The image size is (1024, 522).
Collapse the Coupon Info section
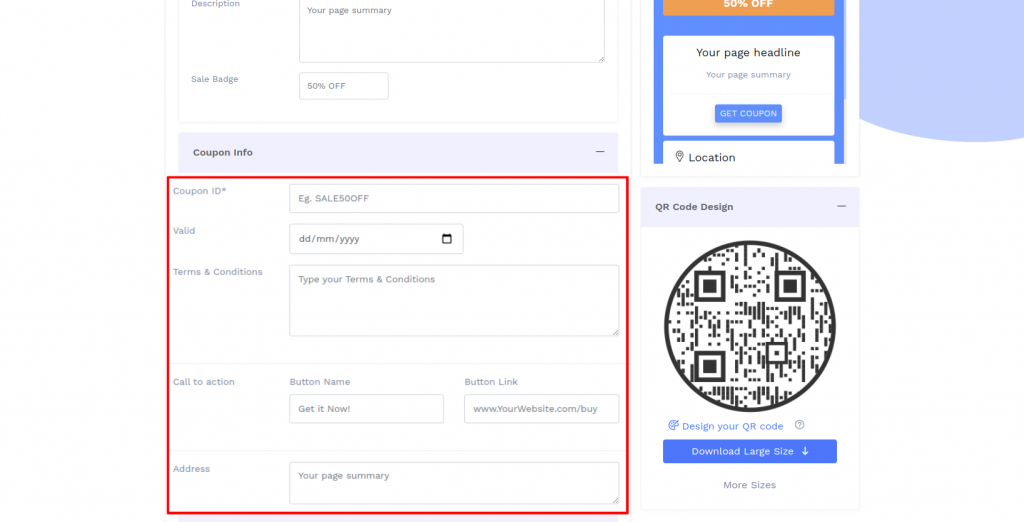coord(600,152)
